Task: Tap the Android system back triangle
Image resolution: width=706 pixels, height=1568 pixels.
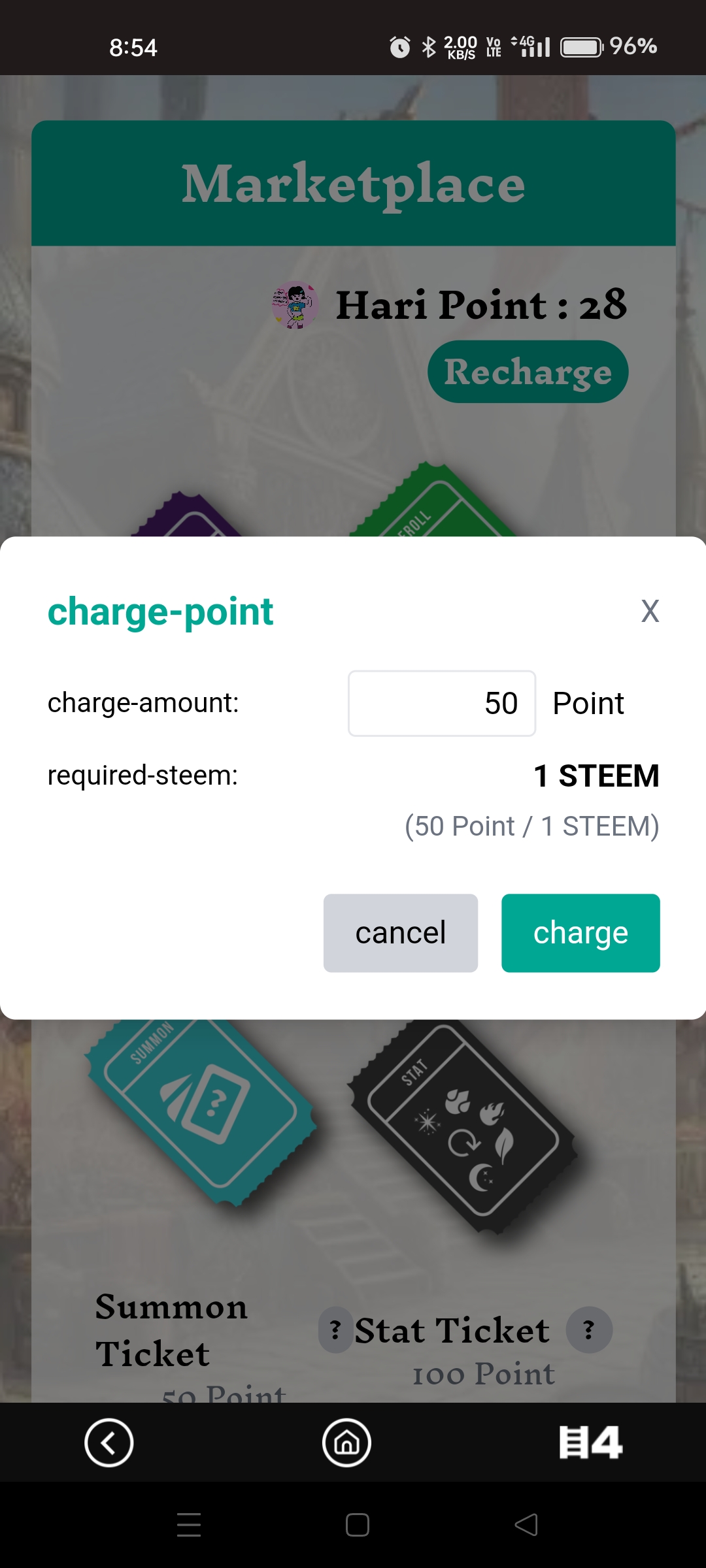Action: coord(526,1524)
